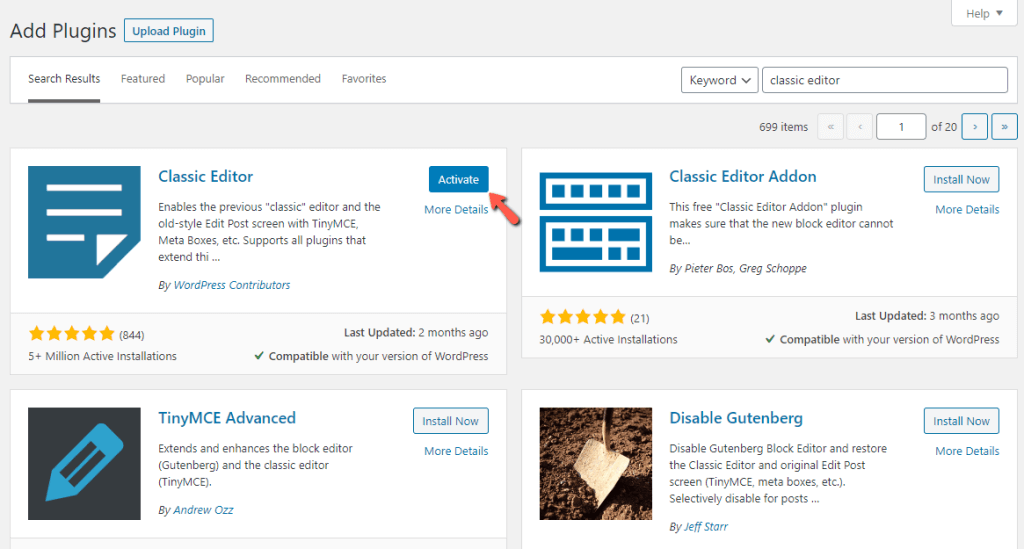Click the current page number field

(x=901, y=127)
